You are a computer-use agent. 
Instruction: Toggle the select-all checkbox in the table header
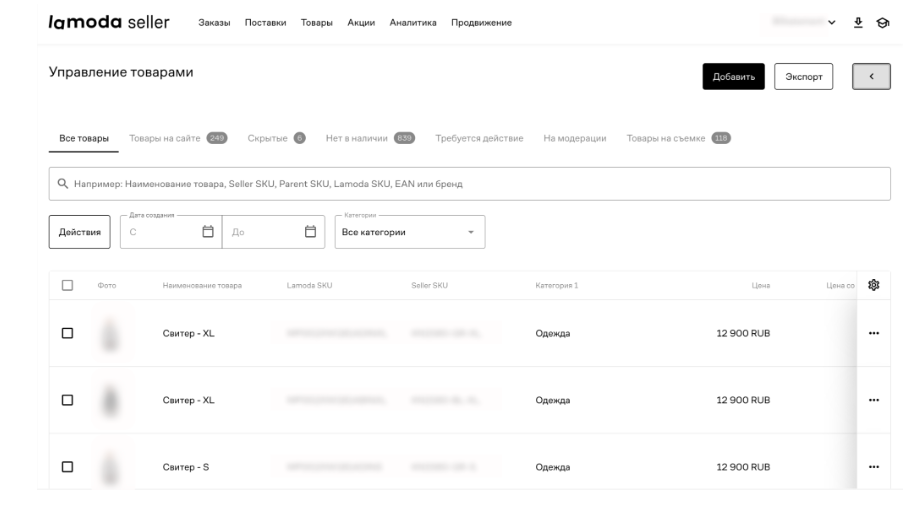[68, 285]
